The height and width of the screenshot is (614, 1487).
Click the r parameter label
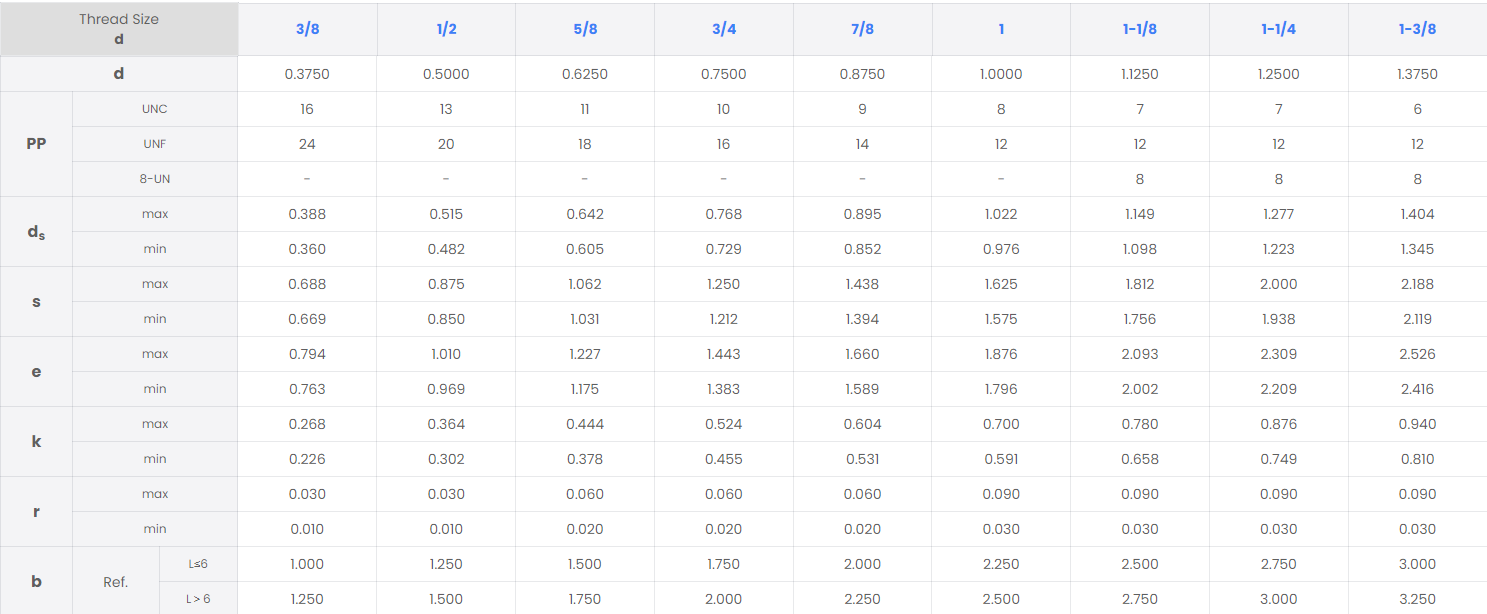37,511
